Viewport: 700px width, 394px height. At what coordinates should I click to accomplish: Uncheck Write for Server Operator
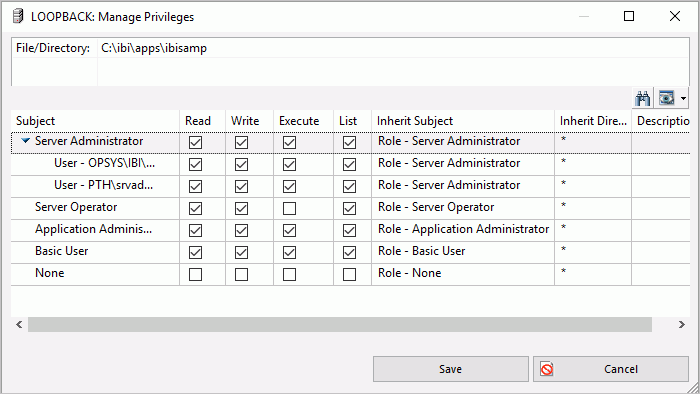click(x=242, y=208)
